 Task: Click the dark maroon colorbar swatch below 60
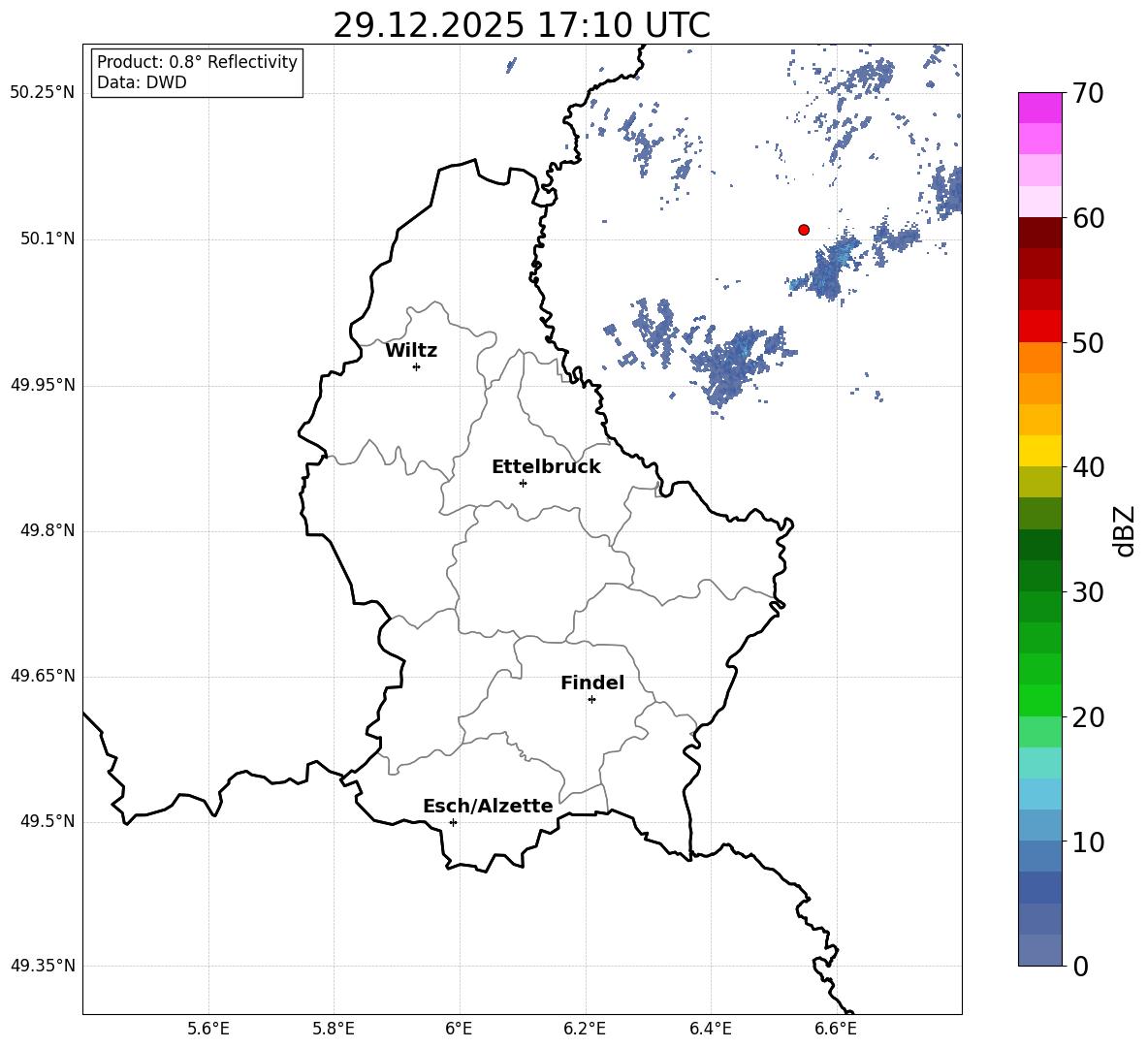coord(1039,233)
